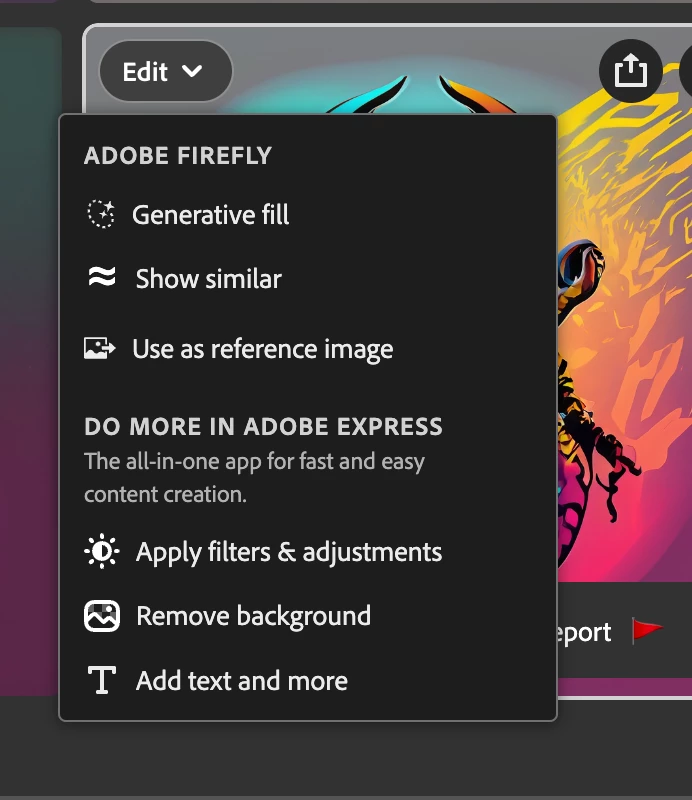This screenshot has width=692, height=800.
Task: Click the filters & adjustments brightness icon
Action: (x=102, y=551)
